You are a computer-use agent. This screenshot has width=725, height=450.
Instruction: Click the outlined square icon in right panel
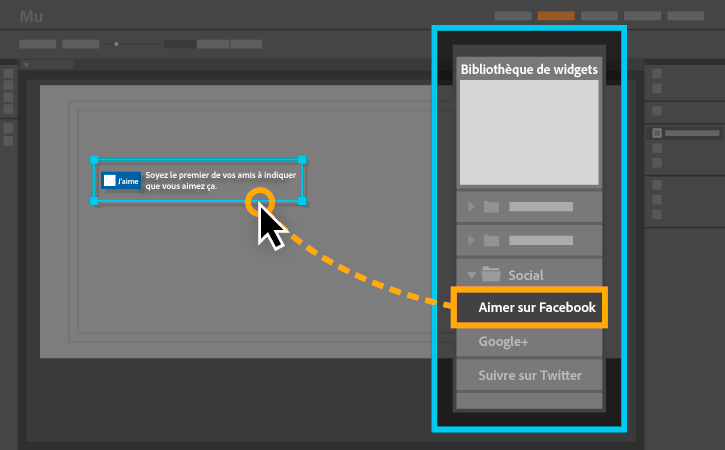657,133
